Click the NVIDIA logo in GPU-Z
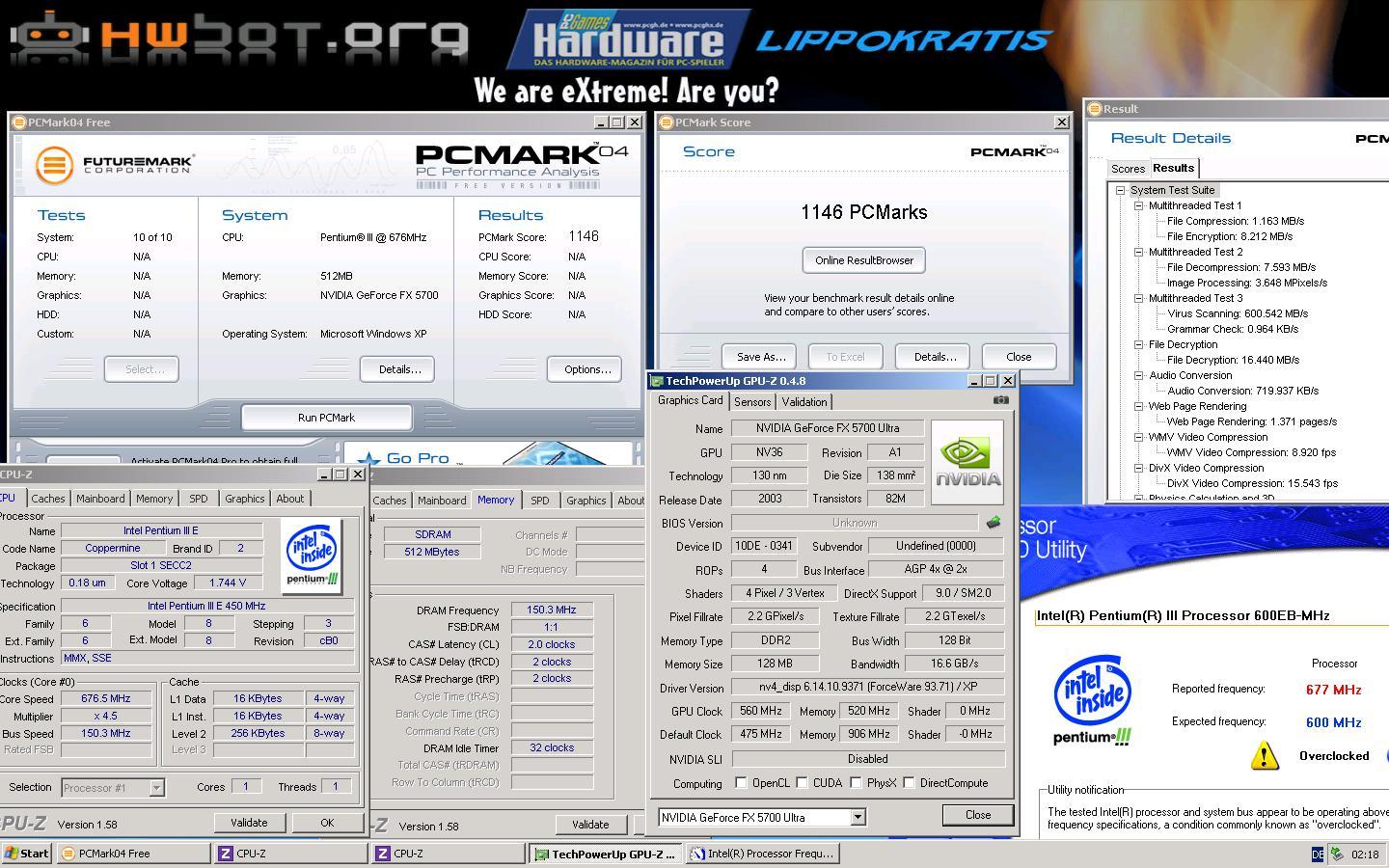Image resolution: width=1389 pixels, height=868 pixels. pos(967,462)
